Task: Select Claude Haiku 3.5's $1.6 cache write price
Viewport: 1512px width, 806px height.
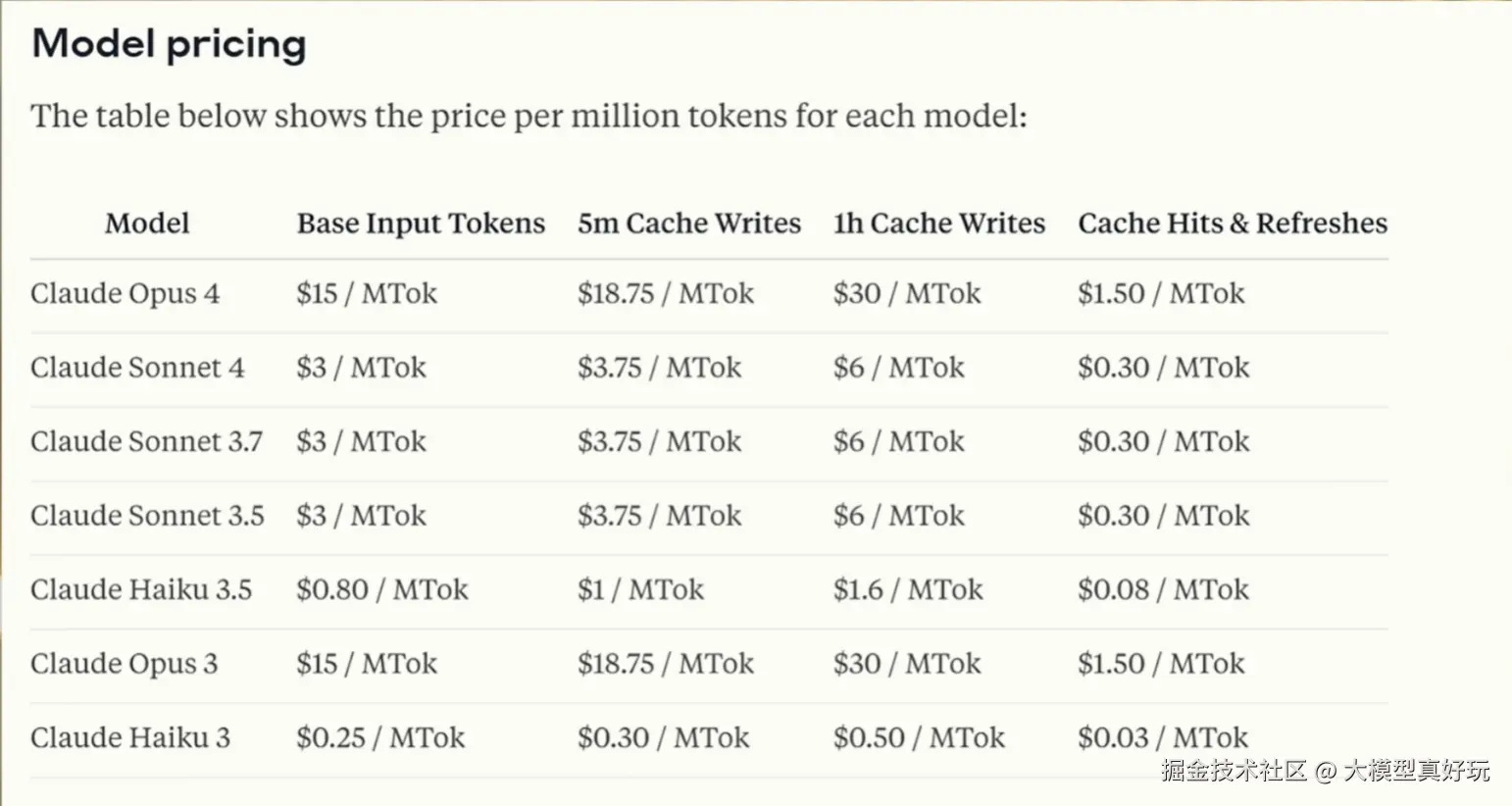Action: pos(908,590)
